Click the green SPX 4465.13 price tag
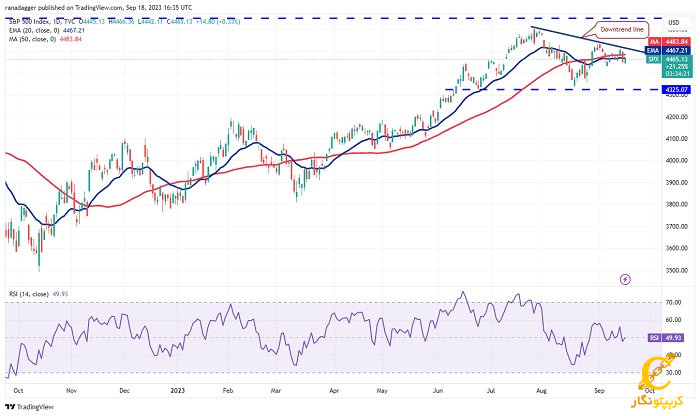 [x=669, y=66]
